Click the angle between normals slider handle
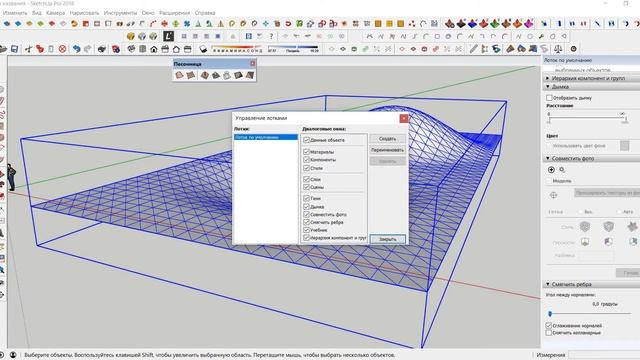 click(550, 313)
